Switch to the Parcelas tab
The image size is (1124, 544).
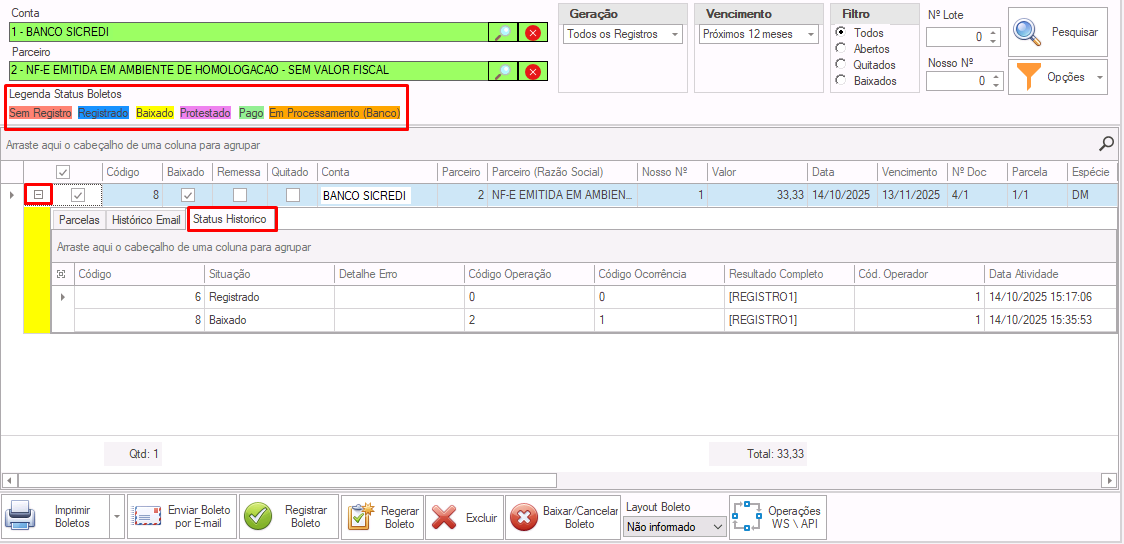(x=79, y=220)
